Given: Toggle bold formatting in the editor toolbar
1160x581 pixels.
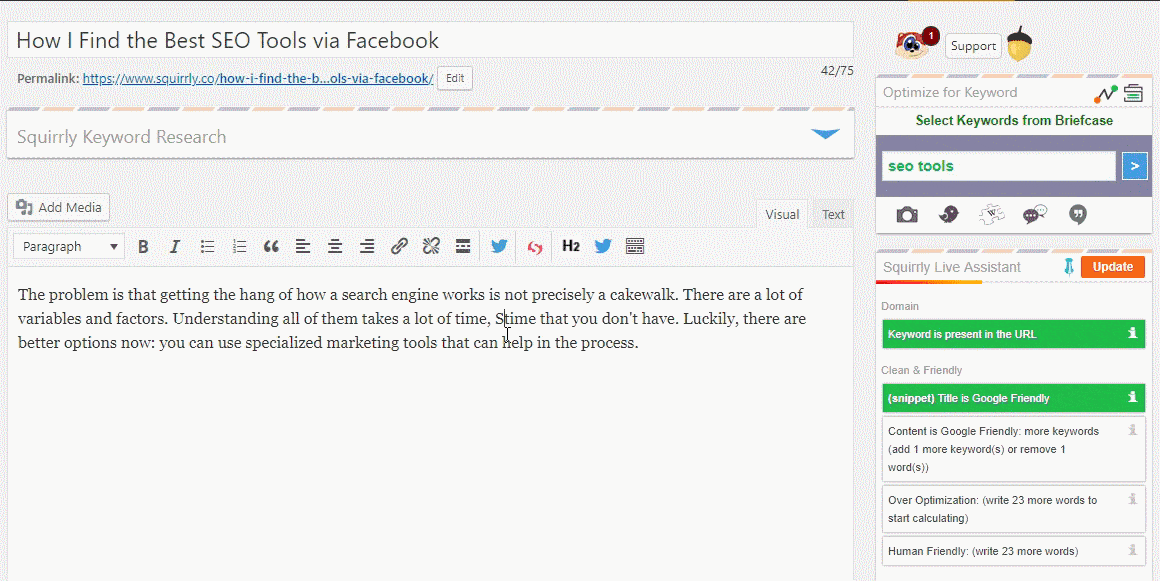Looking at the screenshot, I should [144, 246].
